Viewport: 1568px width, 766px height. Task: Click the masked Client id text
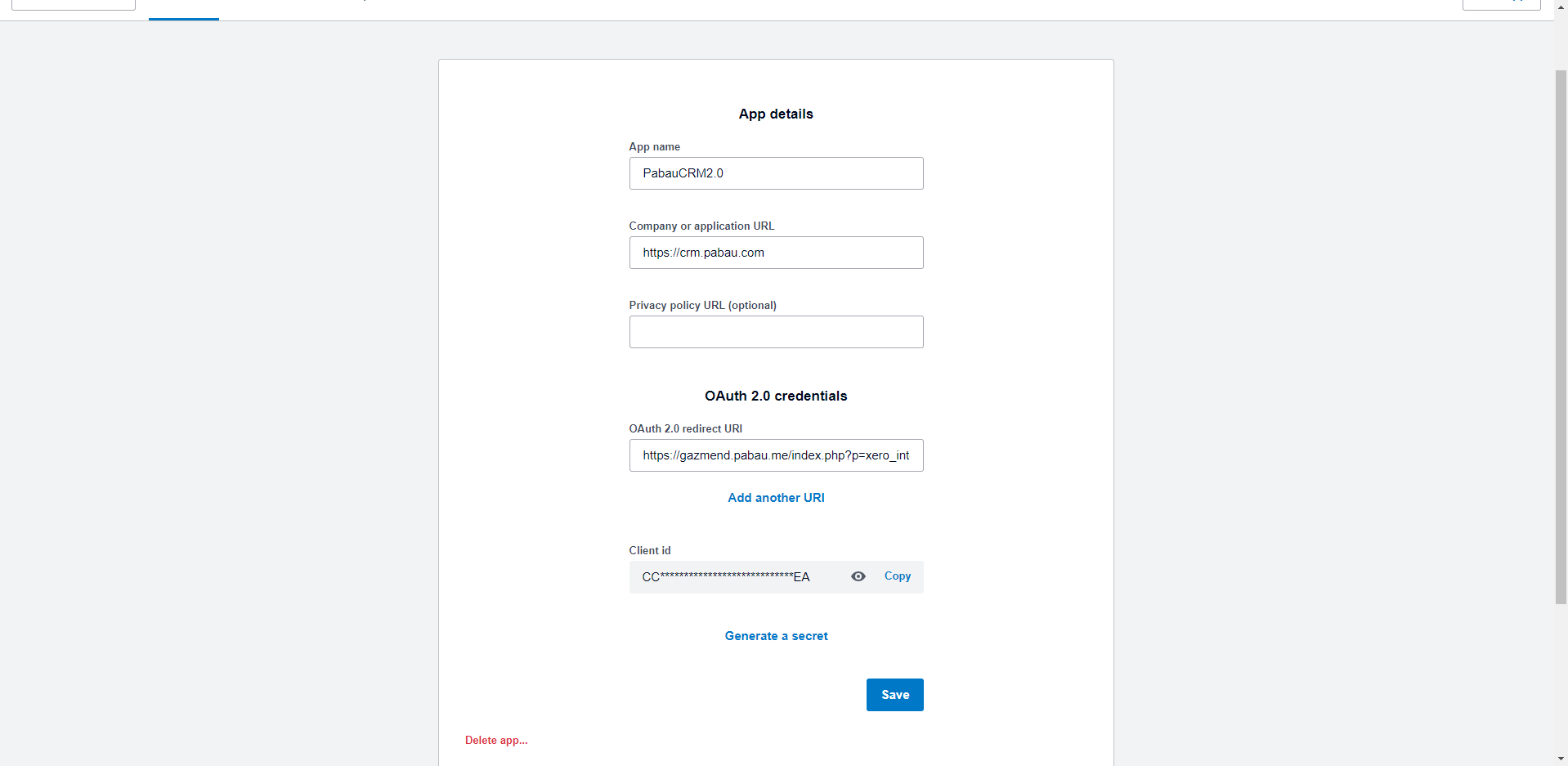[725, 577]
